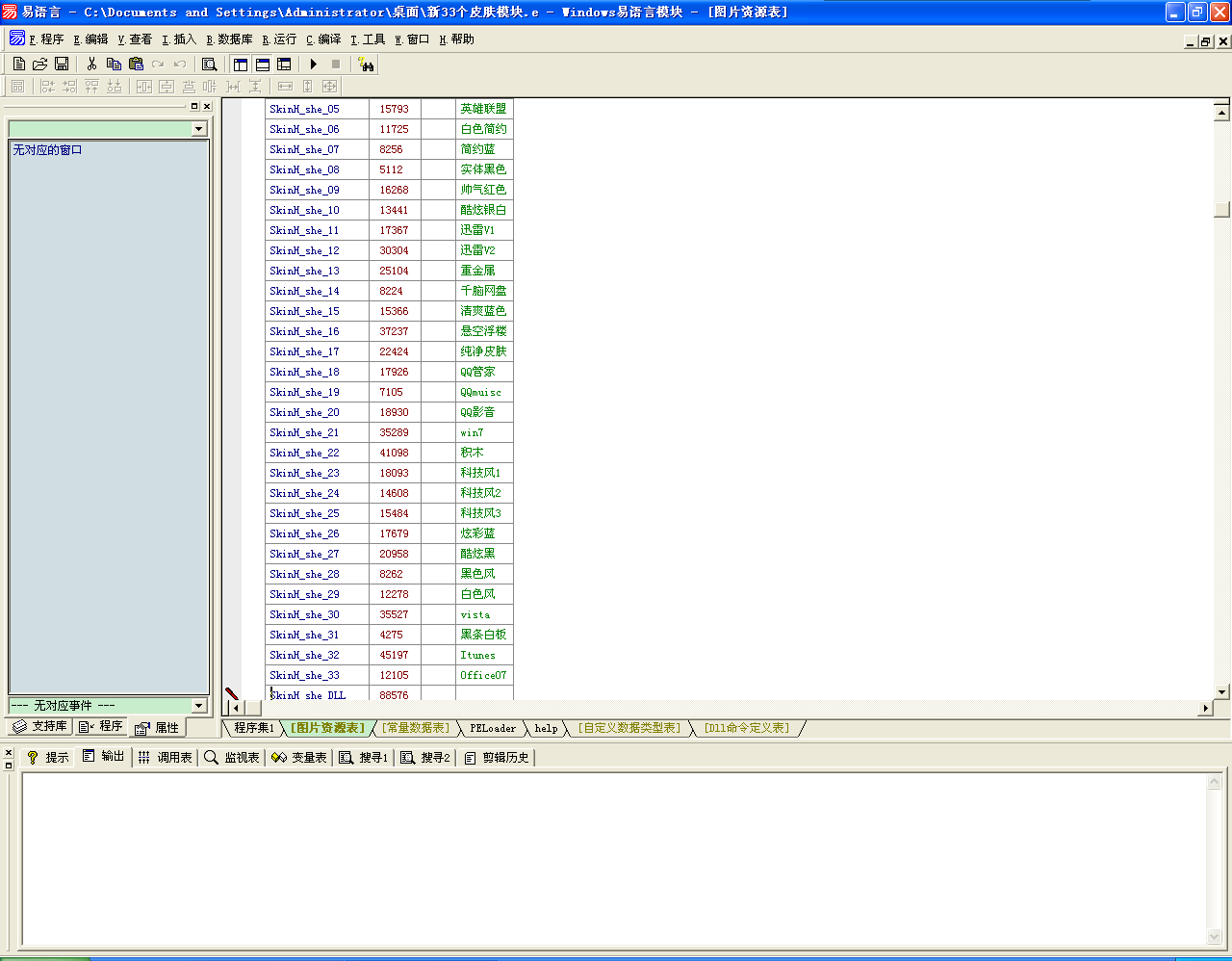Open the 监视表 tab

[232, 757]
